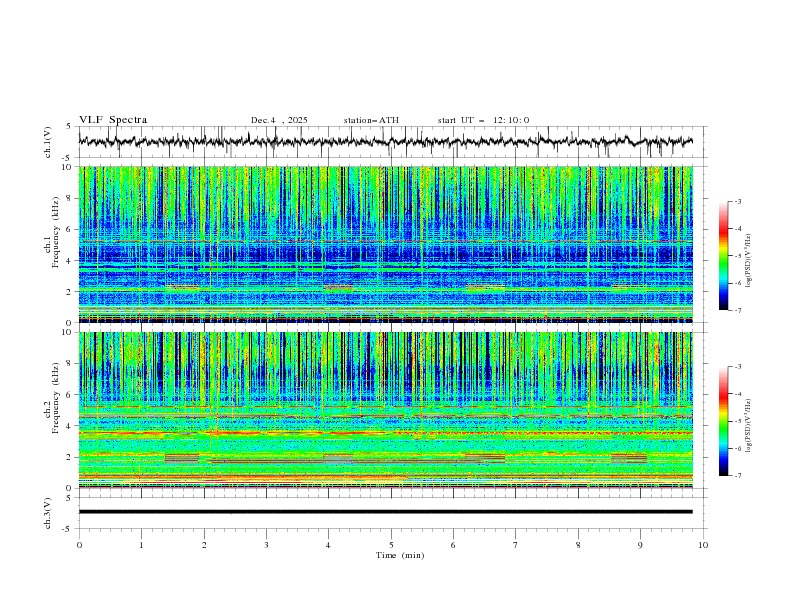Click the ch.1 waveform trace

pos(385,142)
